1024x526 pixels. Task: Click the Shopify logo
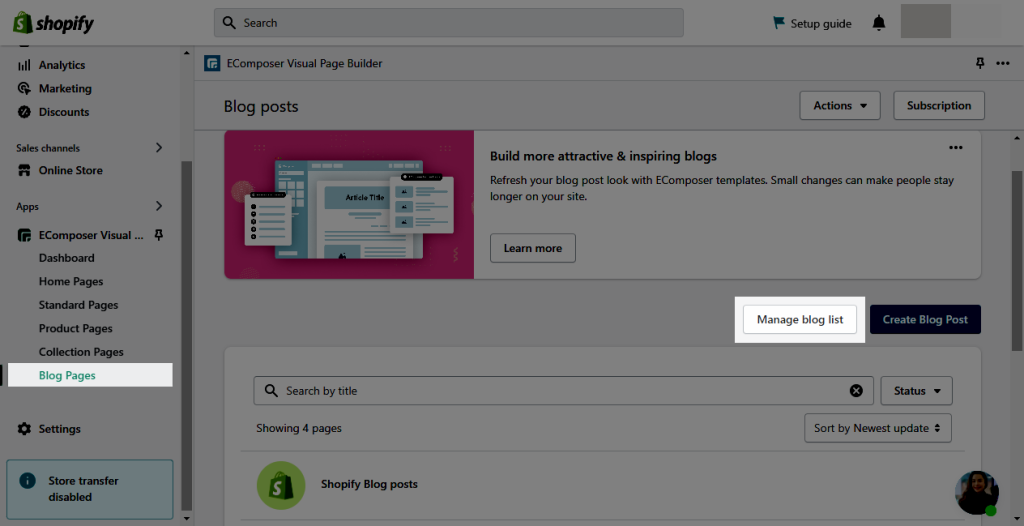[x=54, y=23]
